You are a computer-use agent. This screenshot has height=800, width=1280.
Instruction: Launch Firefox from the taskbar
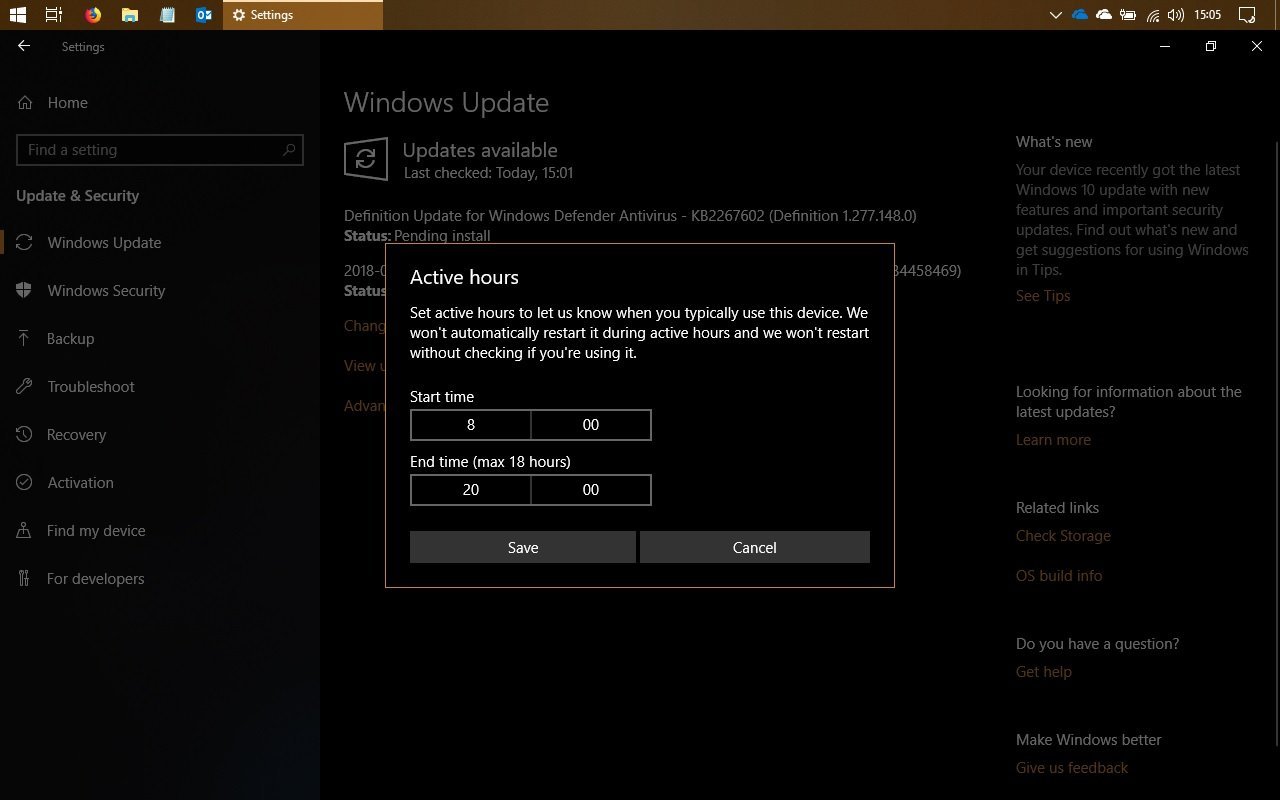(x=93, y=15)
